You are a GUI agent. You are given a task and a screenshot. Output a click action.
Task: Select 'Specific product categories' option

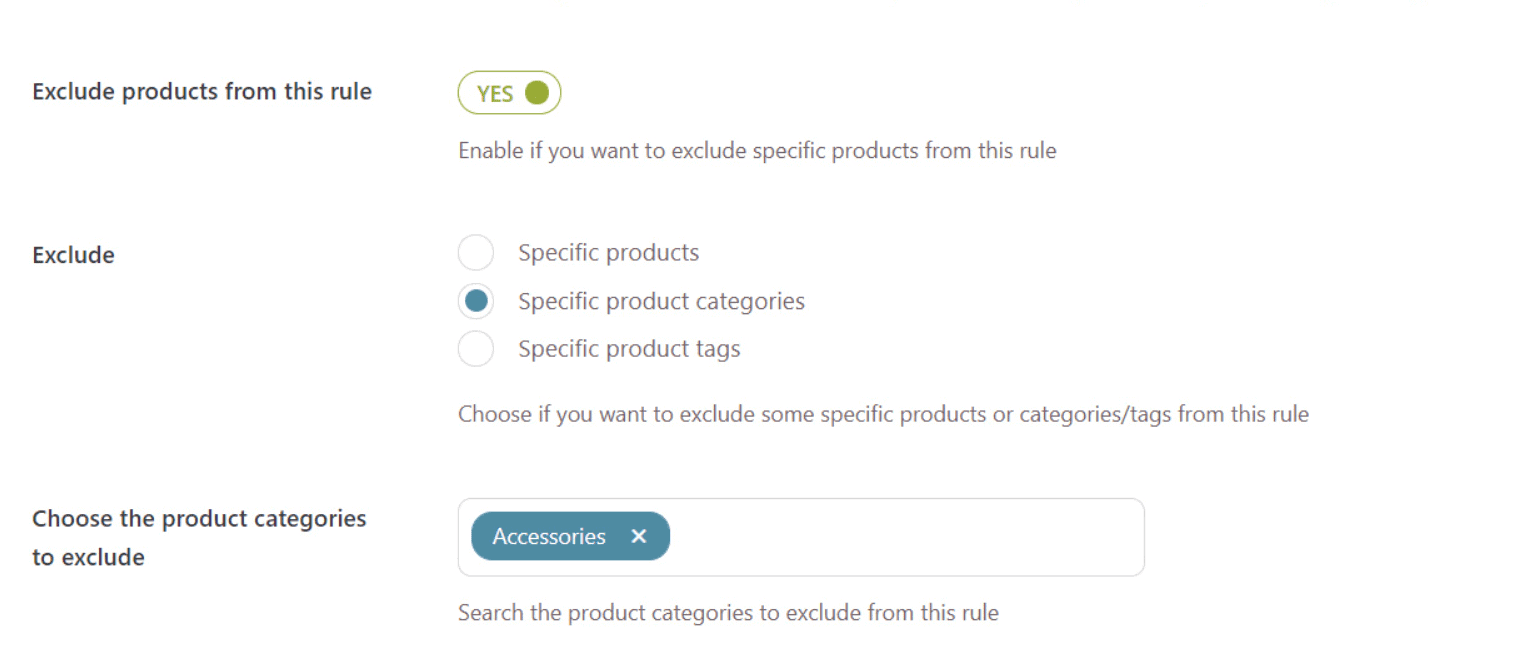tap(476, 301)
